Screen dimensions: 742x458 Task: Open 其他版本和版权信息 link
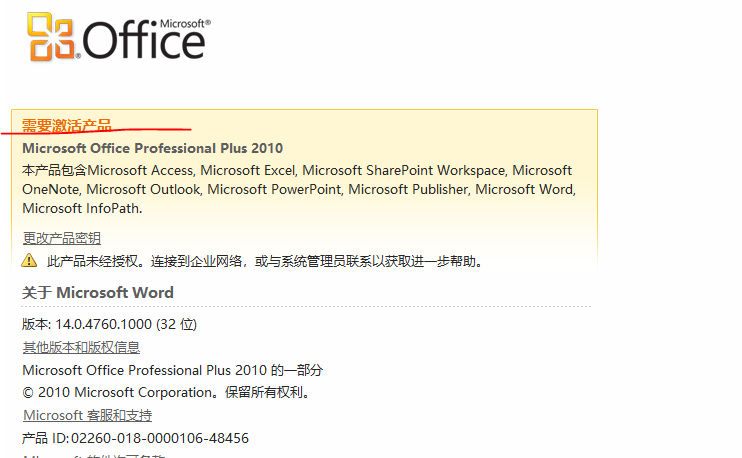pyautogui.click(x=81, y=347)
